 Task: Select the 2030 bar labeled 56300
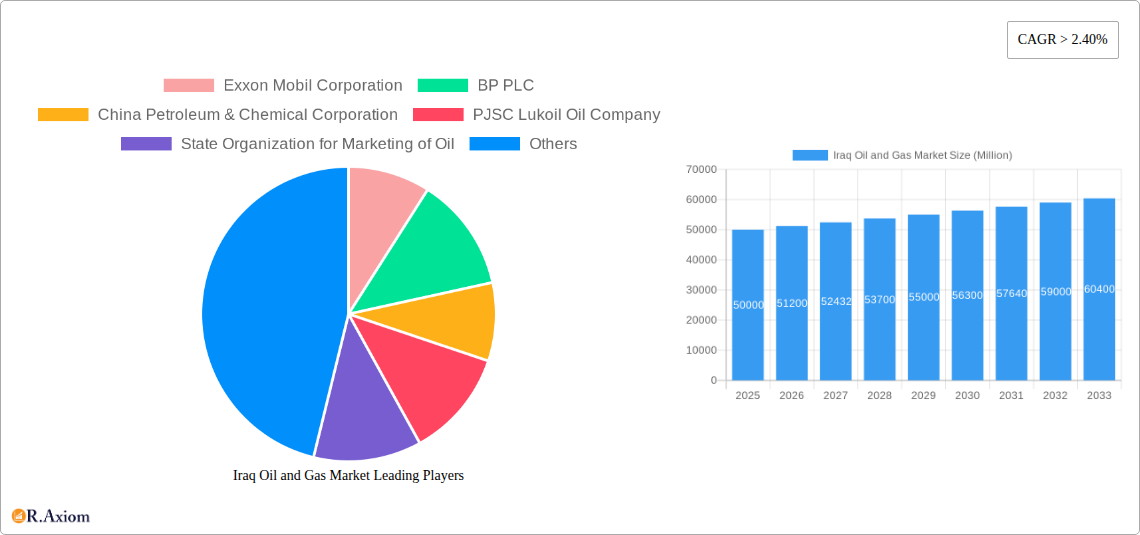(968, 295)
